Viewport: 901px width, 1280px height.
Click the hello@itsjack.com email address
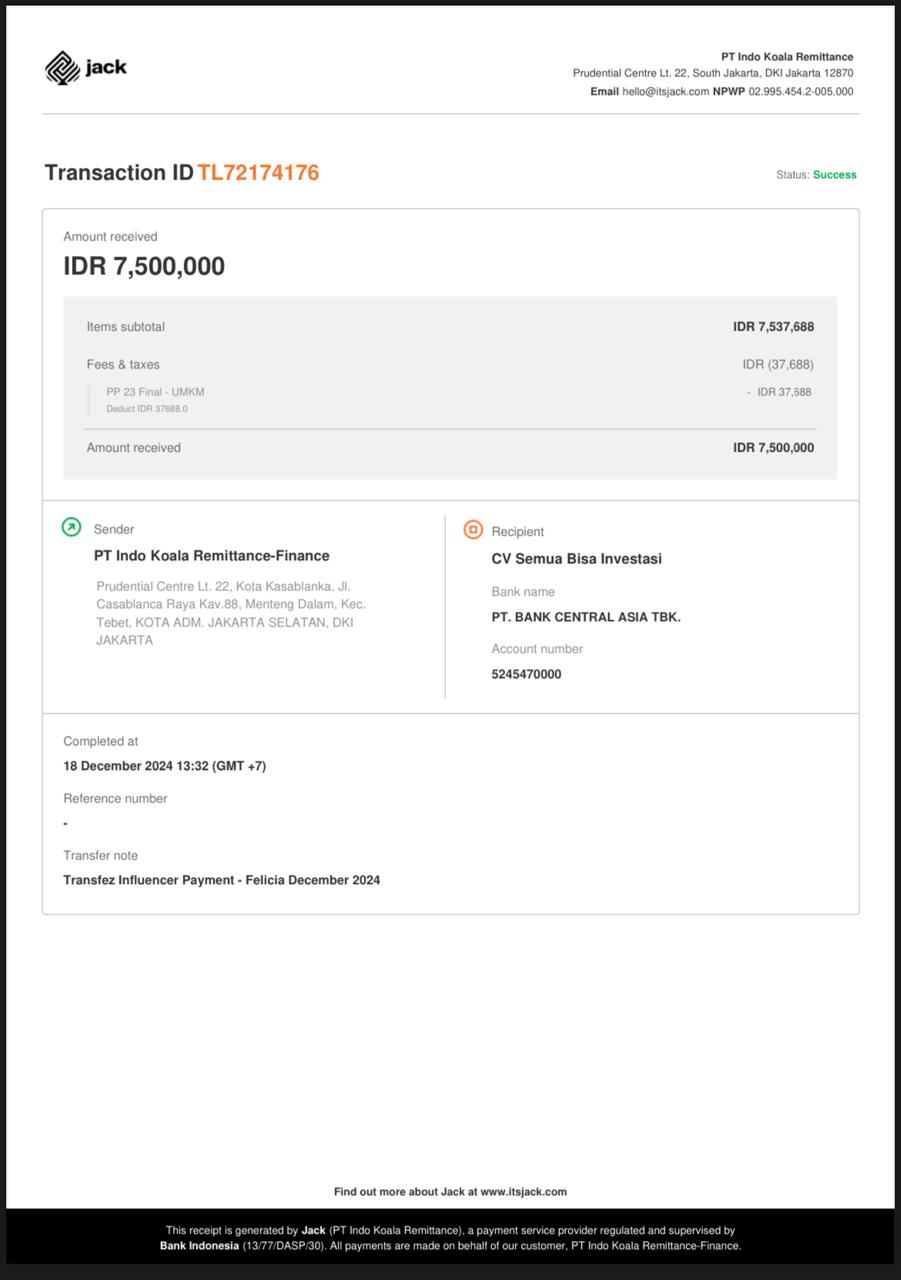tap(665, 91)
